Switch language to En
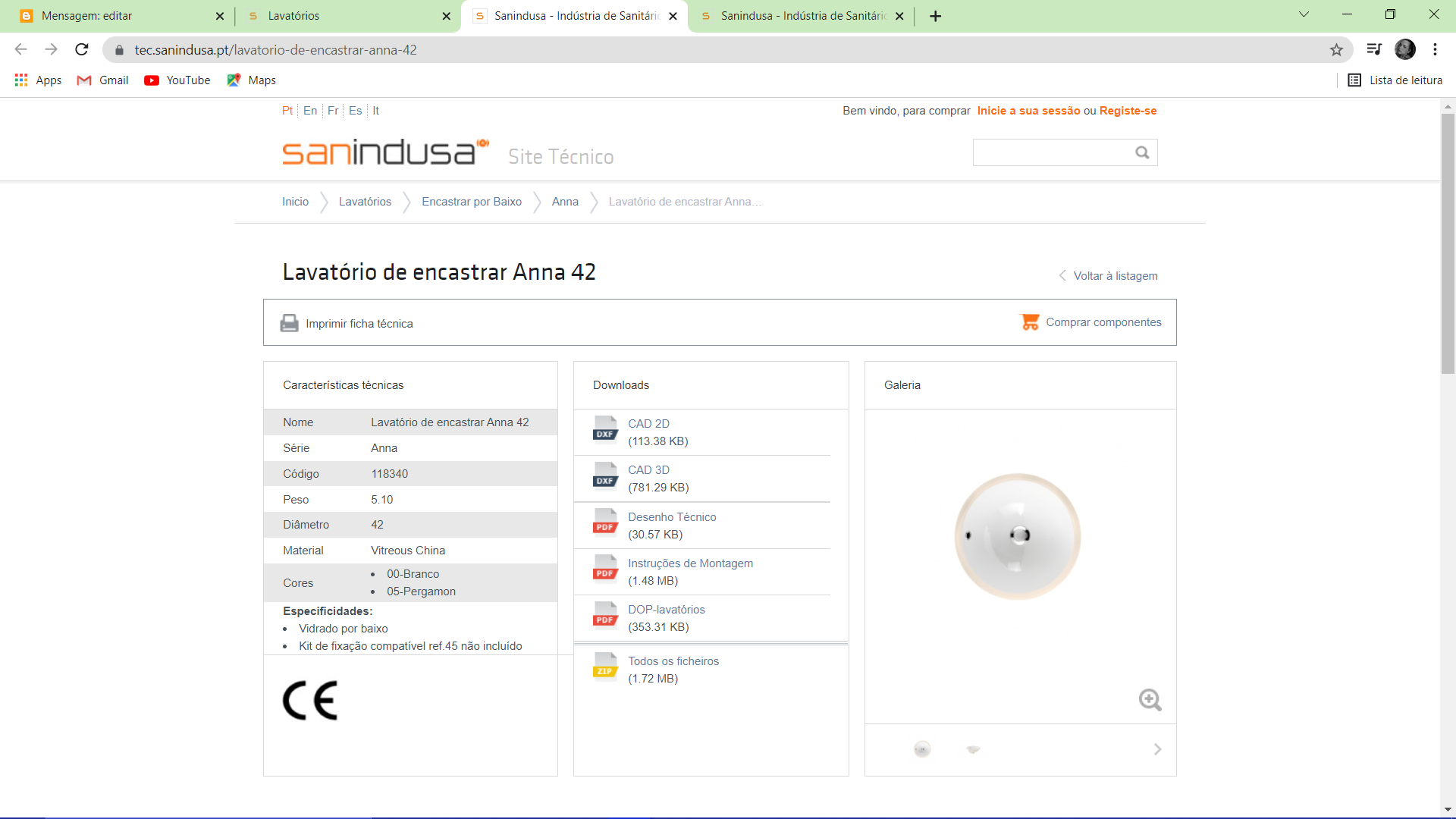Viewport: 1456px width, 819px height. [310, 111]
